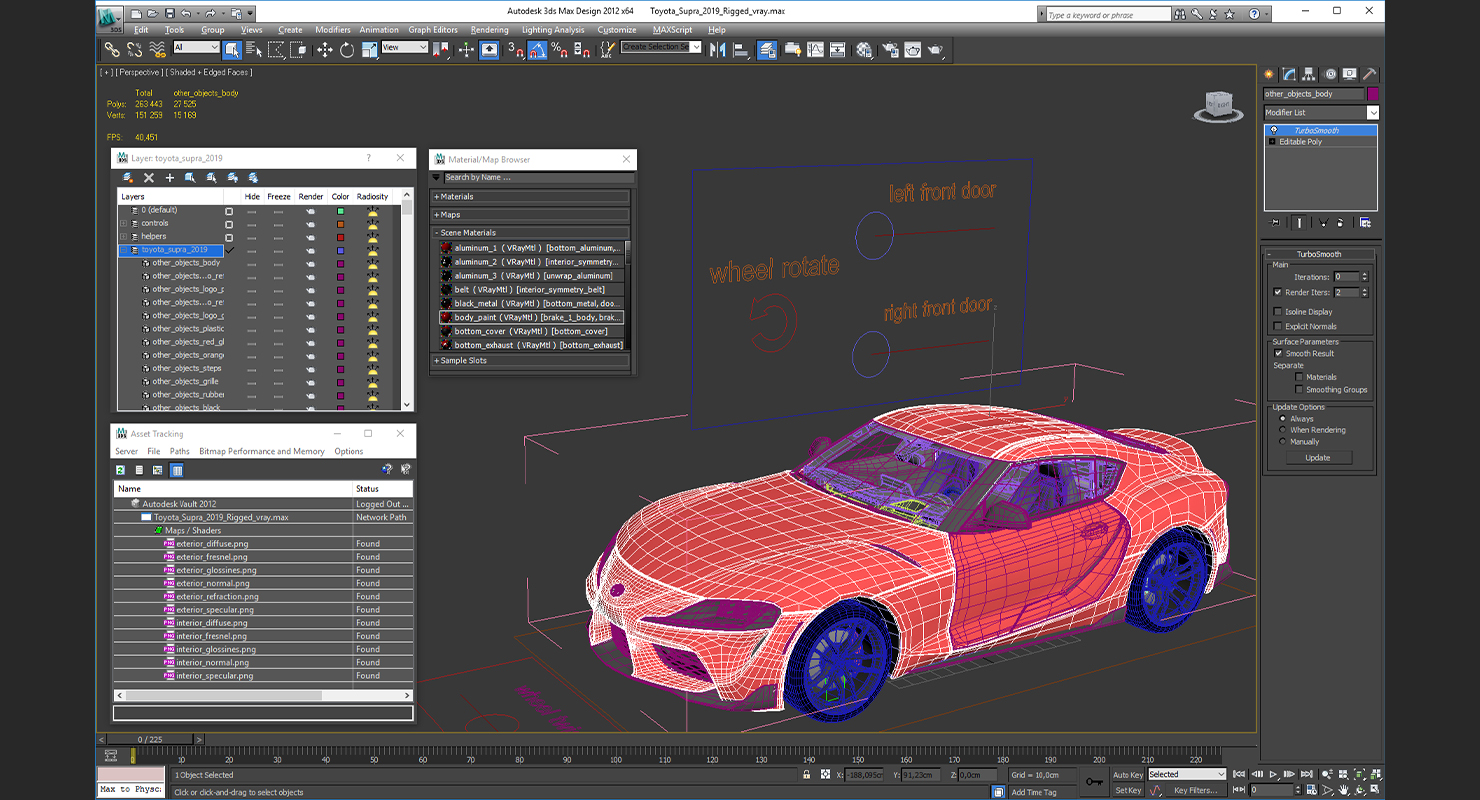
Task: Uncheck the Smooth Result checkbox
Action: click(1278, 353)
